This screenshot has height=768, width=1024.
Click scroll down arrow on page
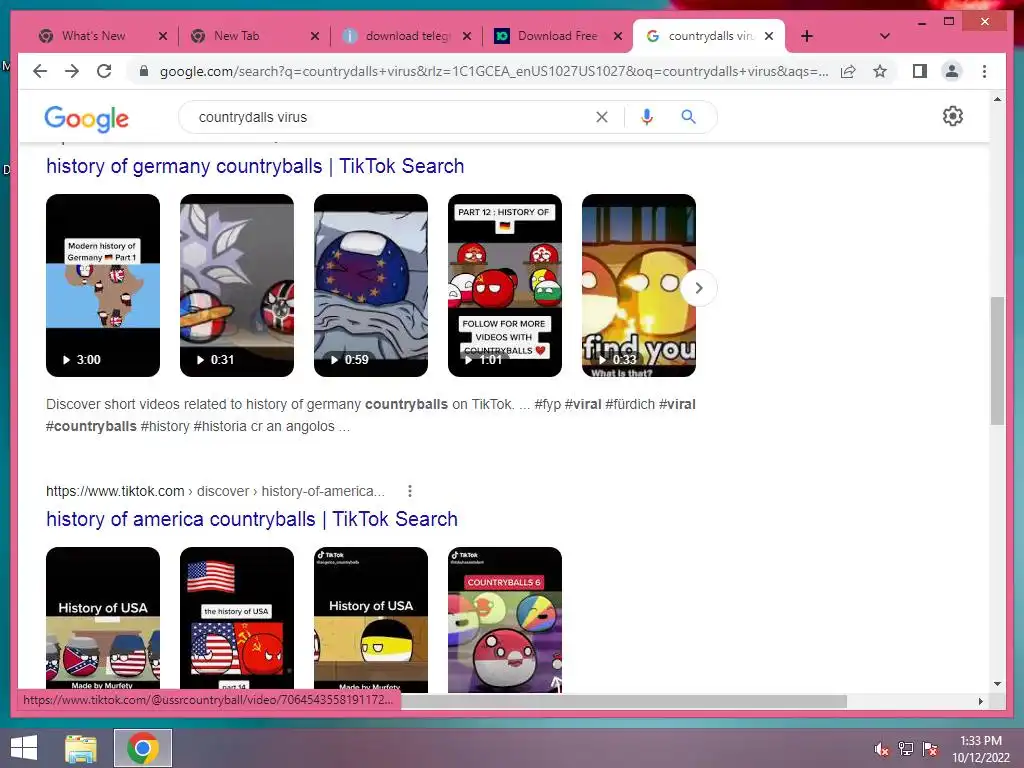[997, 684]
